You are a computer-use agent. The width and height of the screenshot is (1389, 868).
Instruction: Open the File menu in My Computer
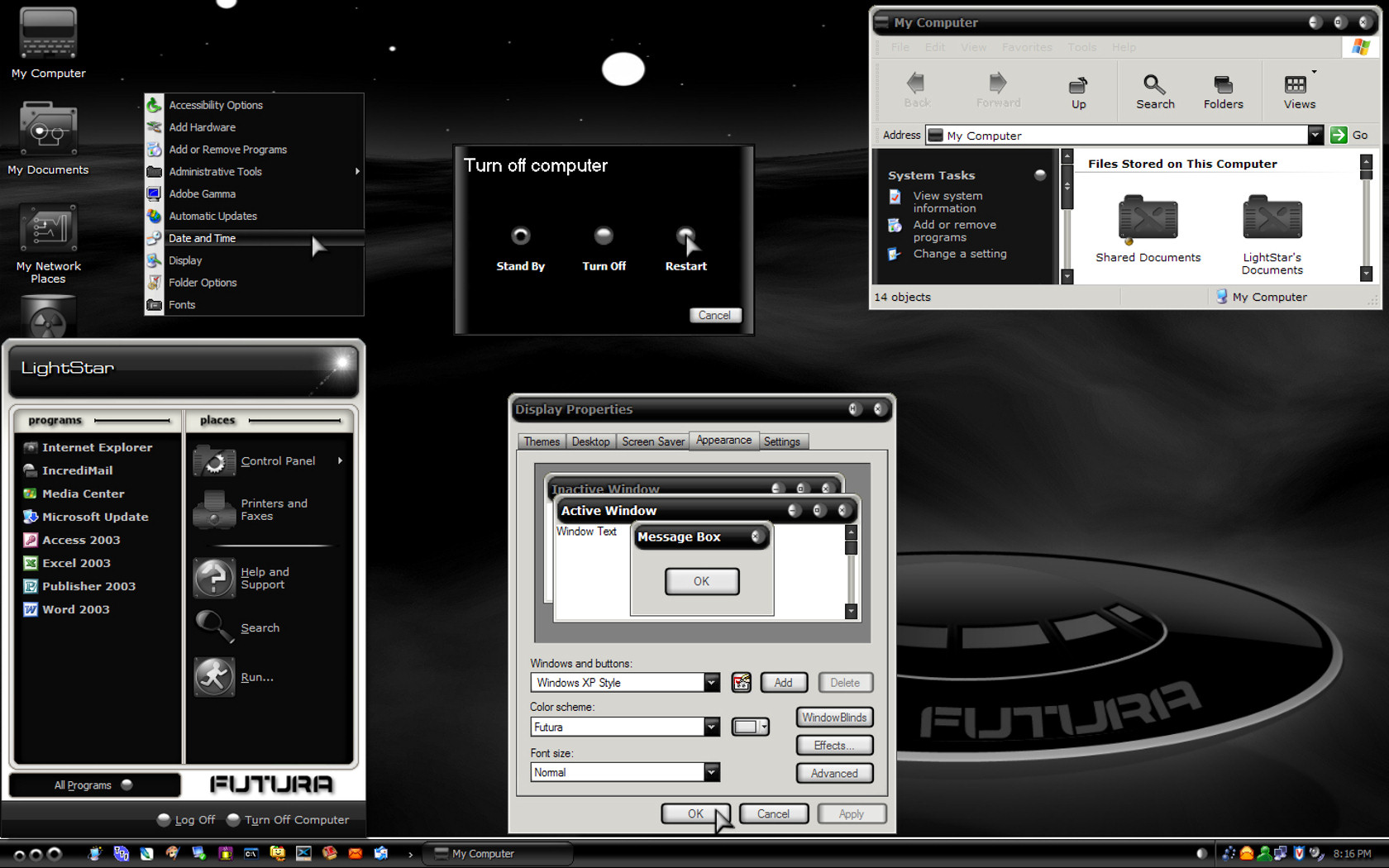(x=900, y=47)
